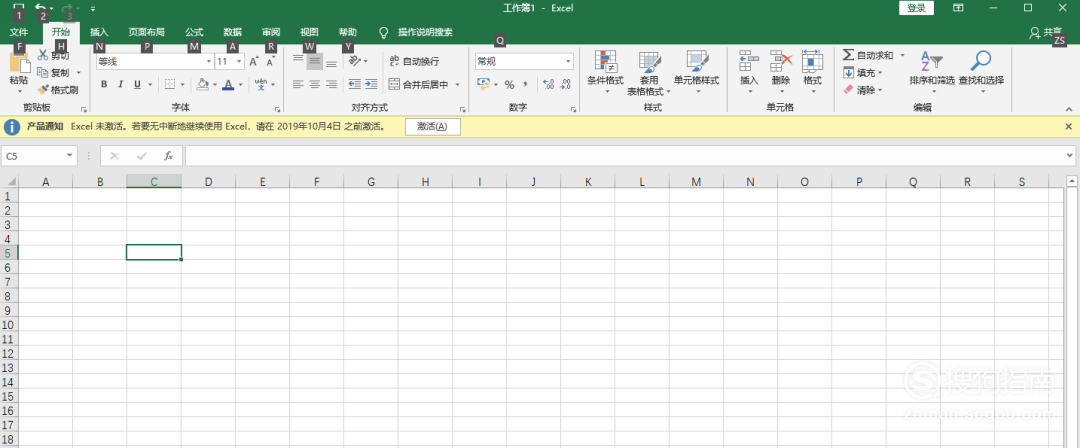Open the Font group dialog launcher
This screenshot has width=1080, height=448.
(x=278, y=110)
